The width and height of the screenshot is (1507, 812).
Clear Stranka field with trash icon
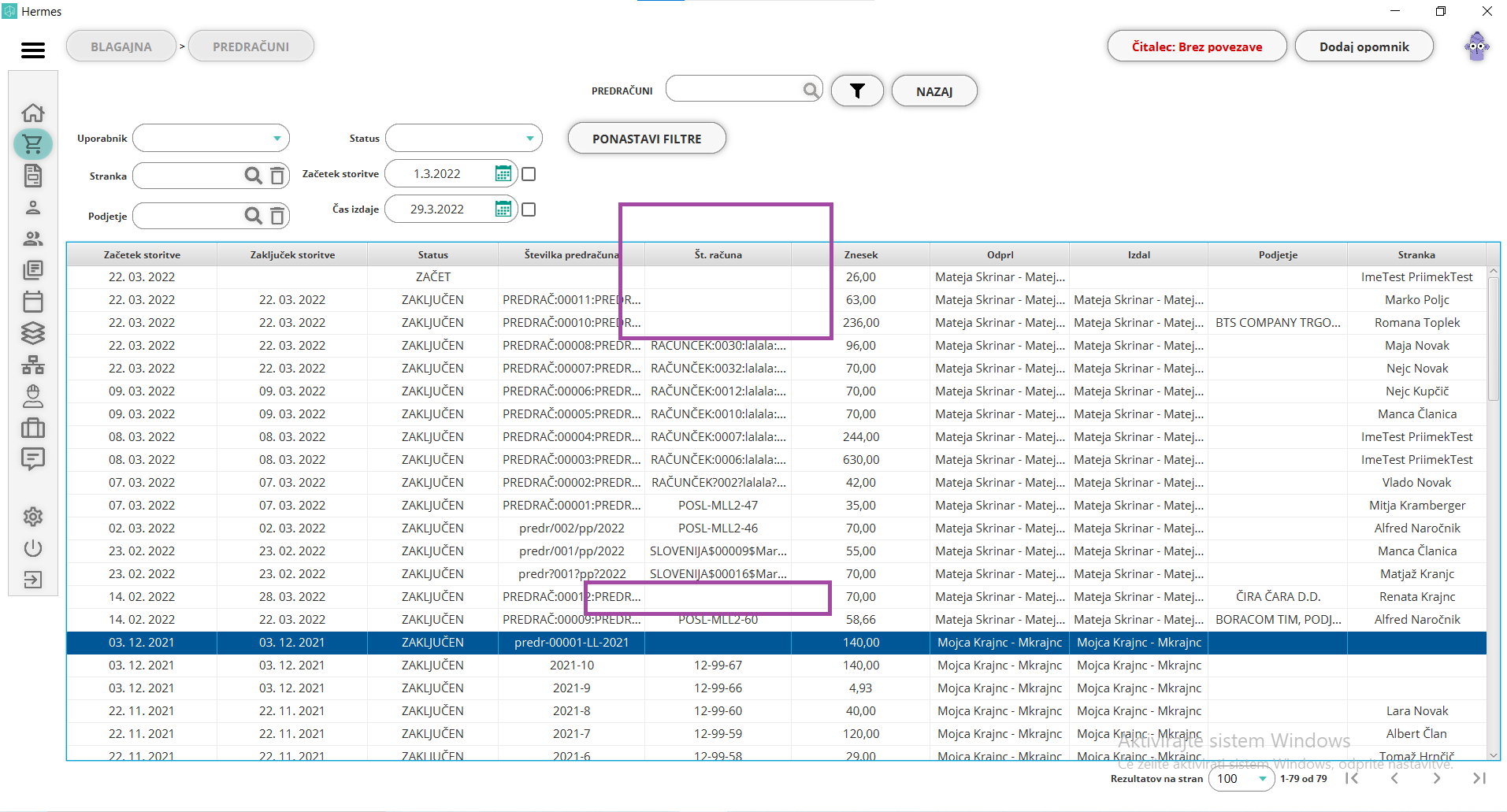(277, 176)
